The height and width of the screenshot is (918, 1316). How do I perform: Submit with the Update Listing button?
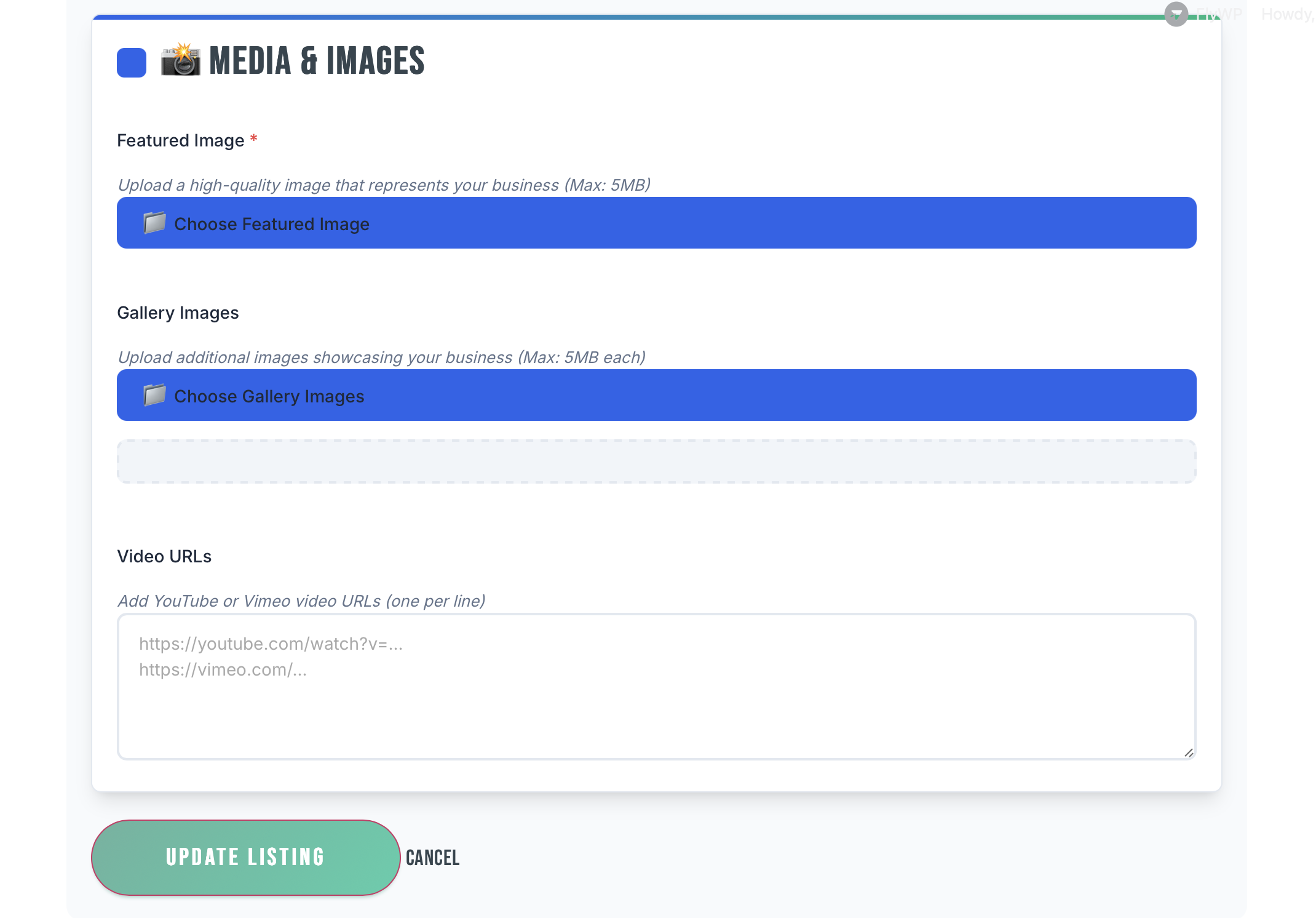[x=246, y=858]
